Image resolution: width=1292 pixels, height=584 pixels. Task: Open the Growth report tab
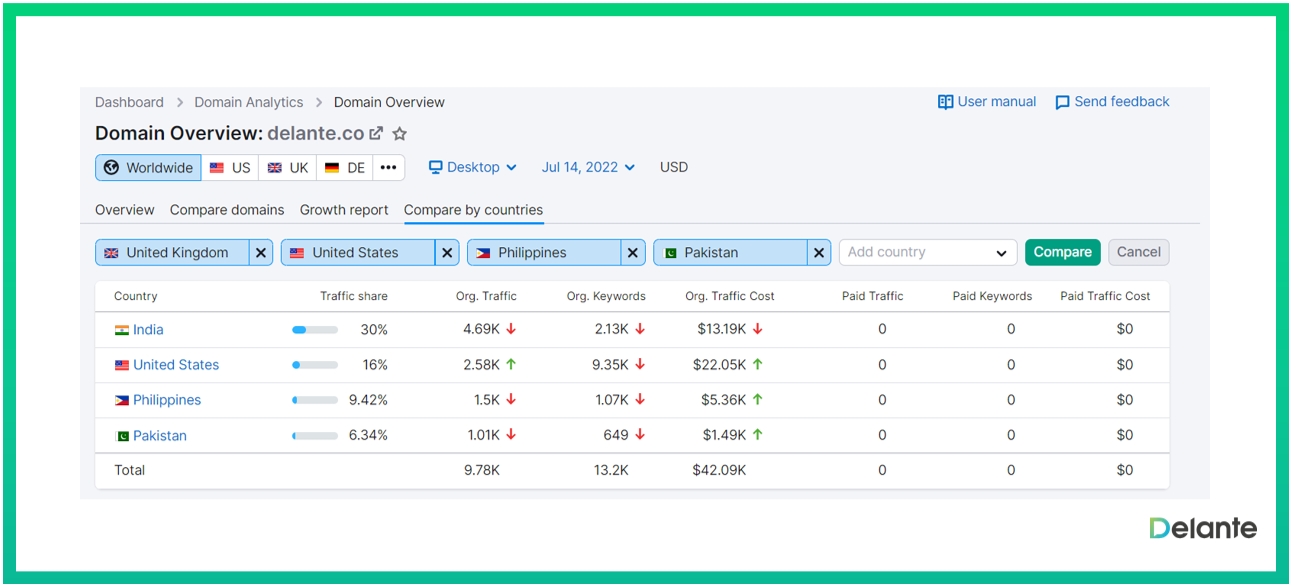pos(344,210)
